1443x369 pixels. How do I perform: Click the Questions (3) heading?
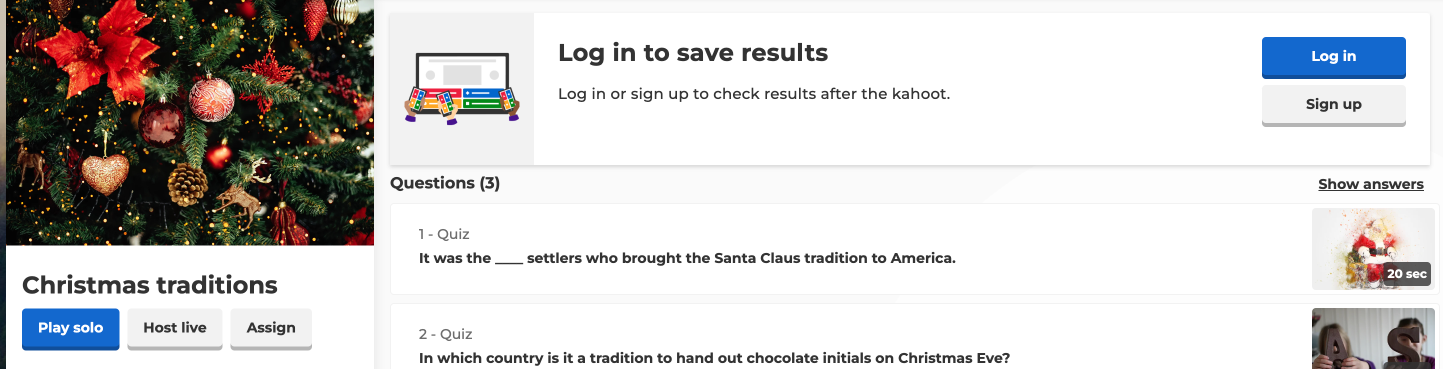pos(445,183)
